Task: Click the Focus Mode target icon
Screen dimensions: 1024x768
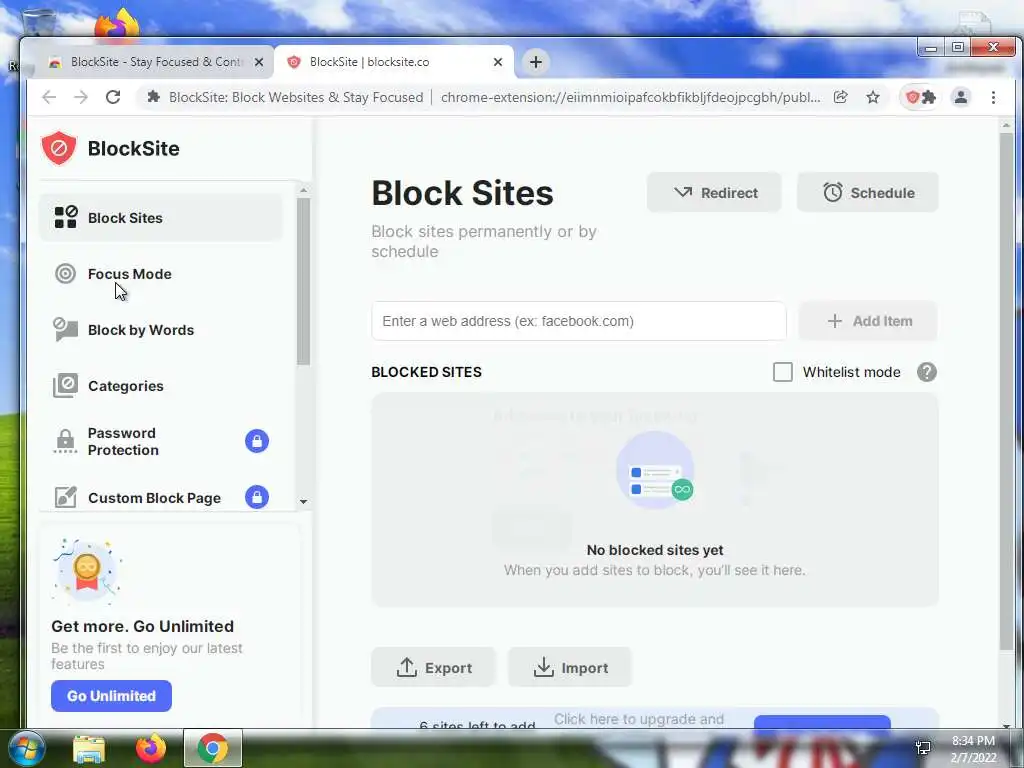Action: pyautogui.click(x=65, y=274)
